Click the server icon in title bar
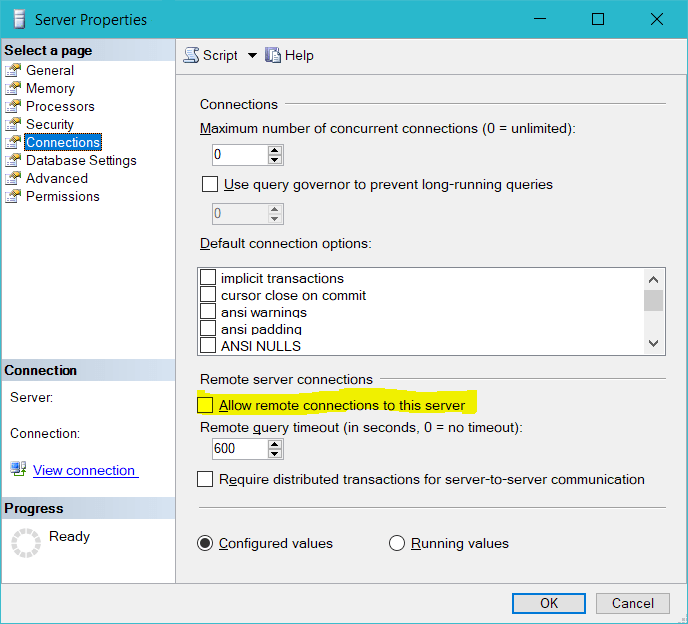 point(19,19)
